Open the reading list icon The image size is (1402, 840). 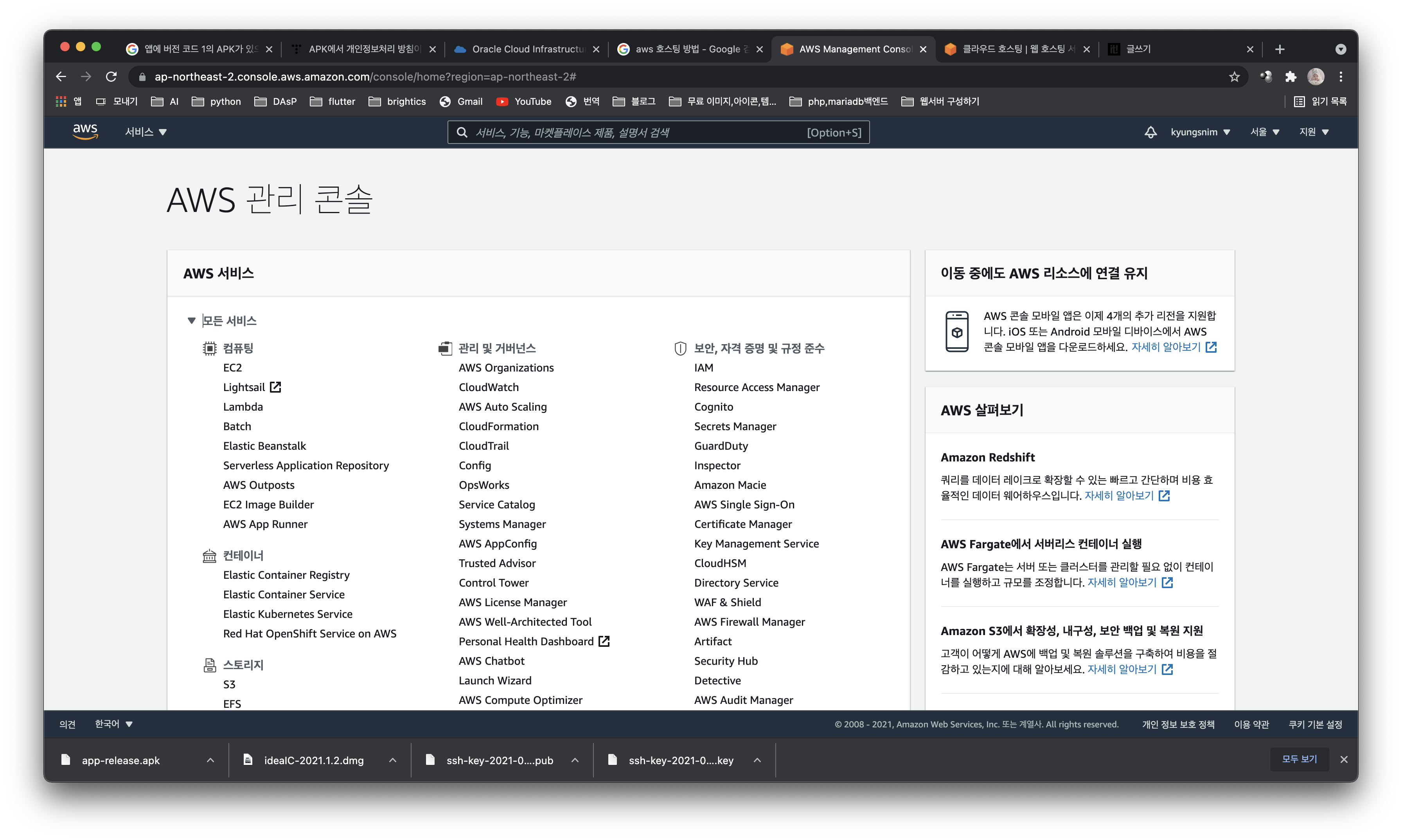(1300, 101)
